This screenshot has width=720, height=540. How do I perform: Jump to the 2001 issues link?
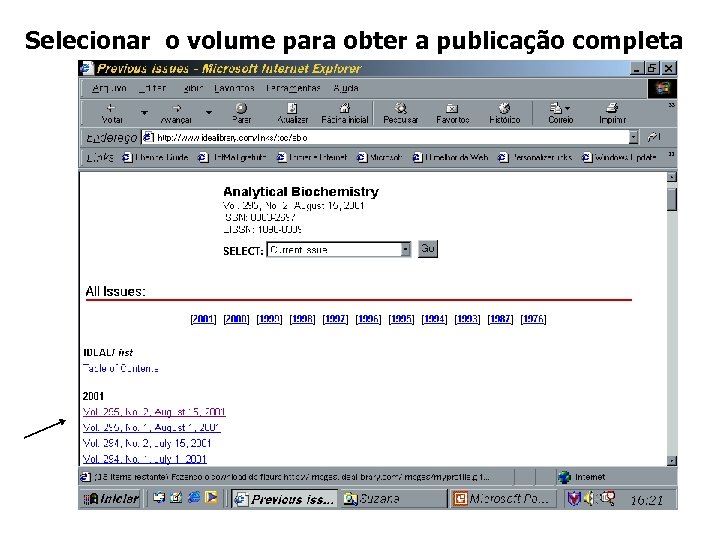[203, 319]
